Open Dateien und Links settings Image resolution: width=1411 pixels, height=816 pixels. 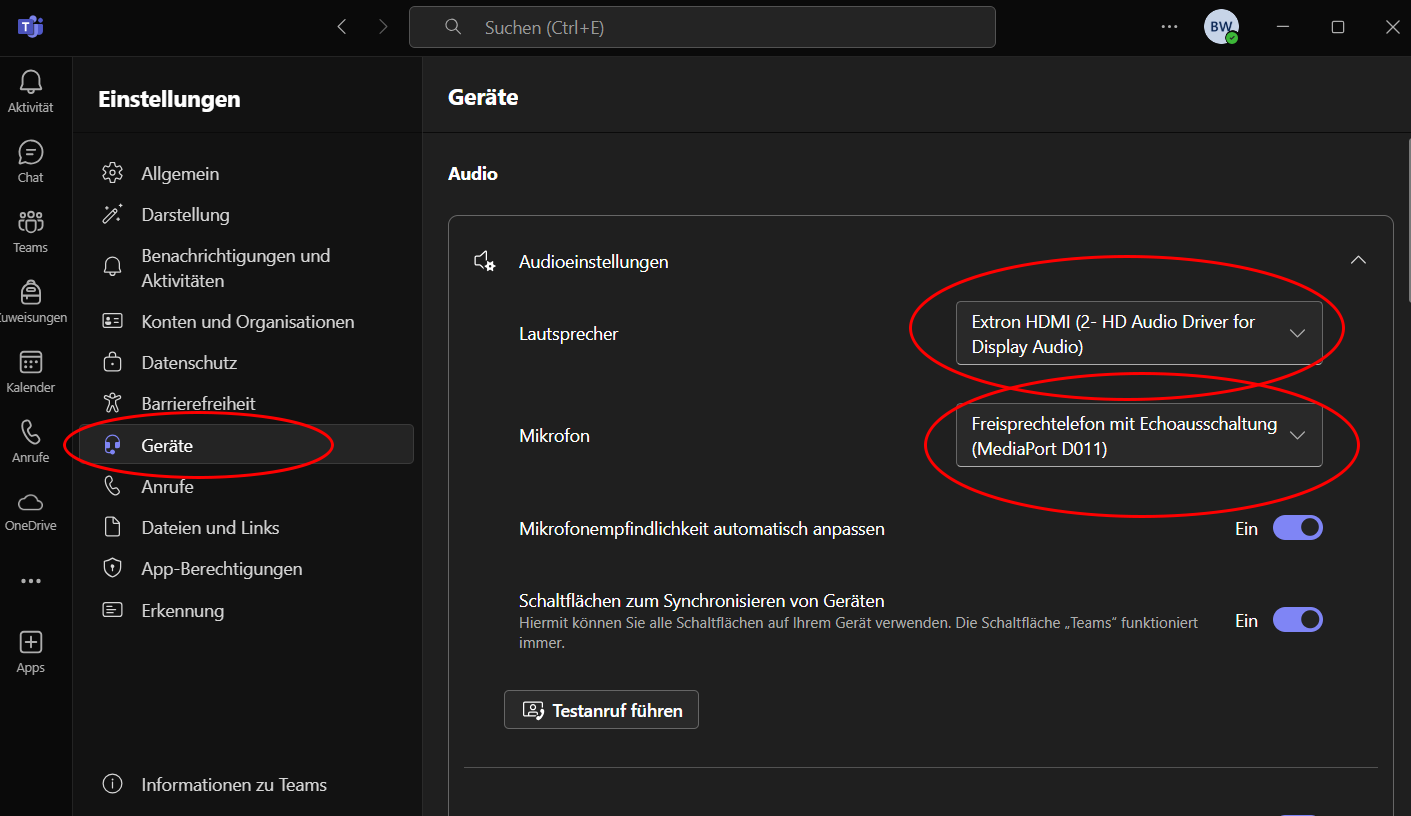246,527
